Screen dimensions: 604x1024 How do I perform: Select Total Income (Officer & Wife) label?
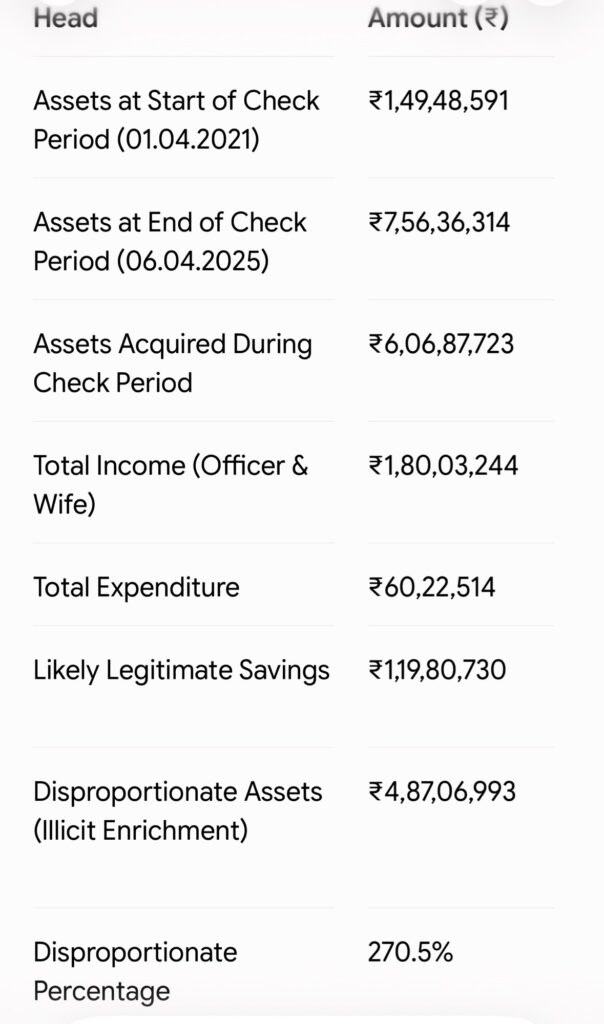(x=170, y=485)
